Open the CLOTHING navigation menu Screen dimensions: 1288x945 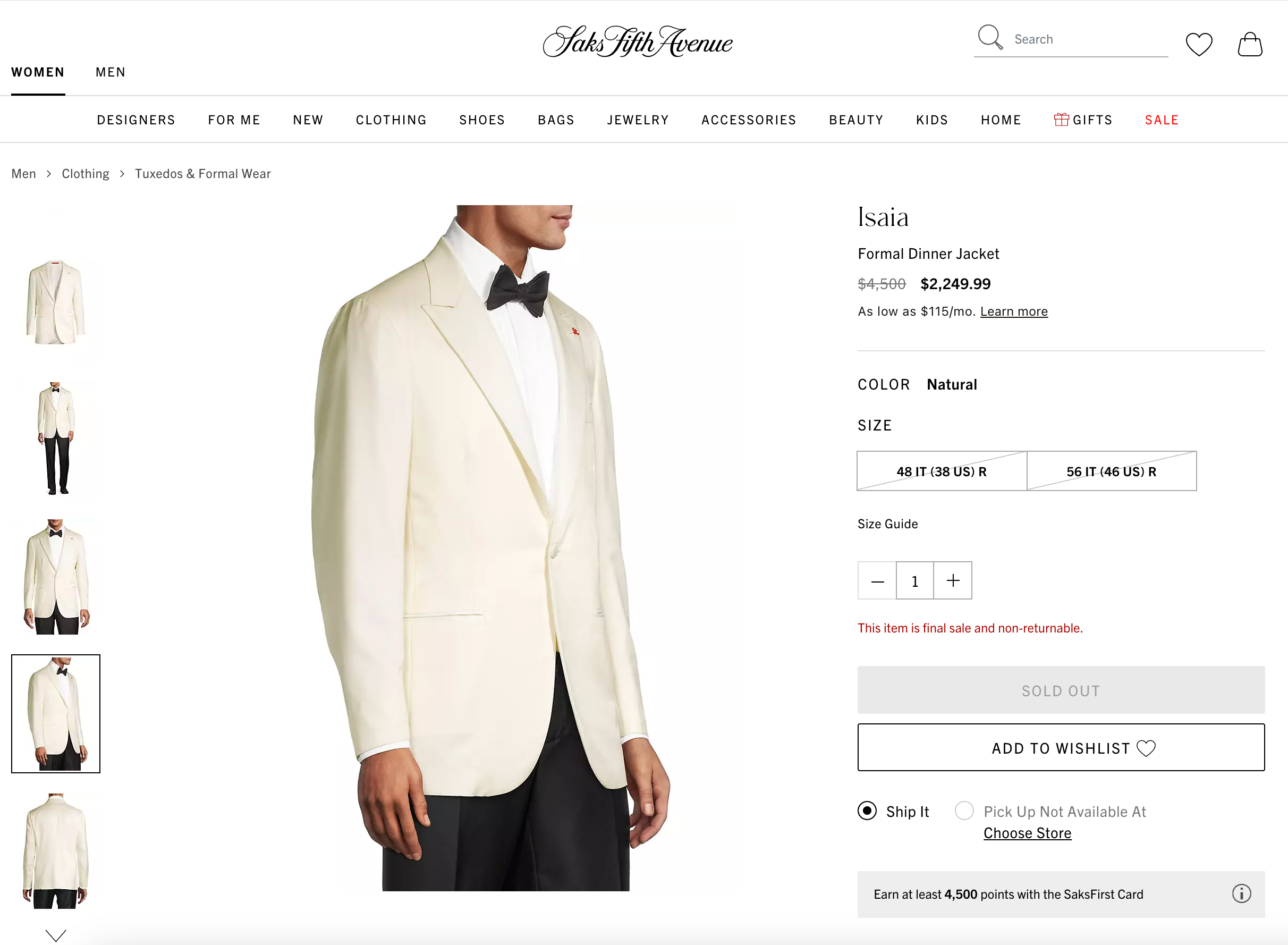coord(391,120)
